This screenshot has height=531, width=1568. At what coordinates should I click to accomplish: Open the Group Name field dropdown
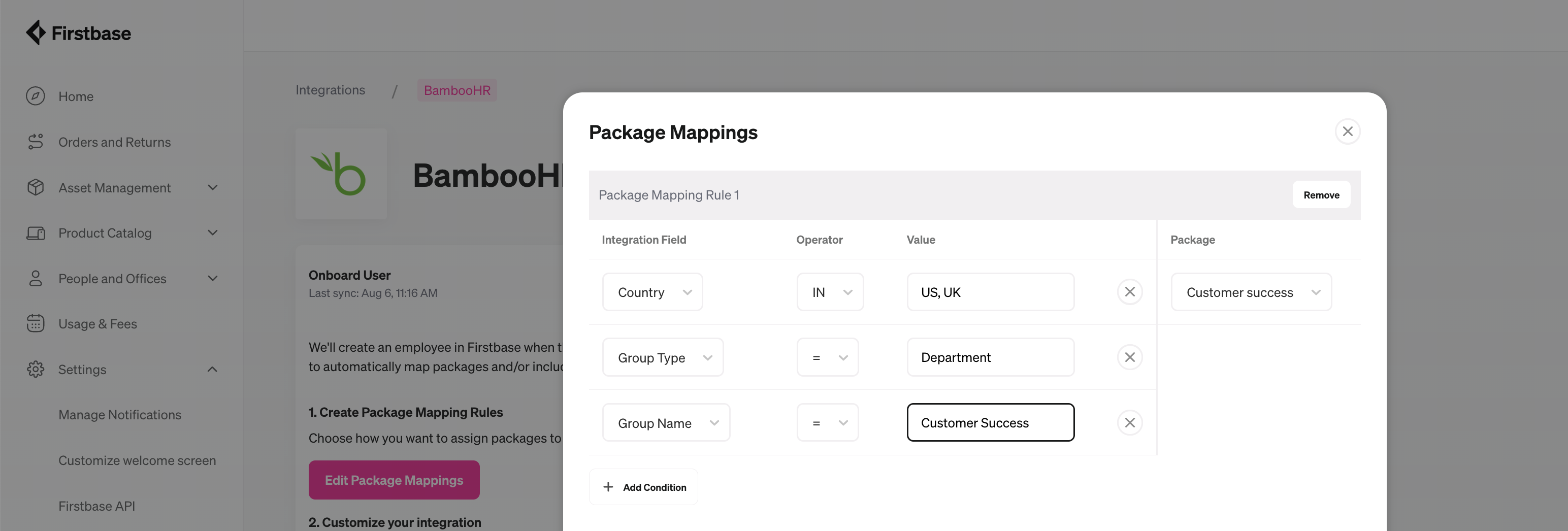(666, 423)
